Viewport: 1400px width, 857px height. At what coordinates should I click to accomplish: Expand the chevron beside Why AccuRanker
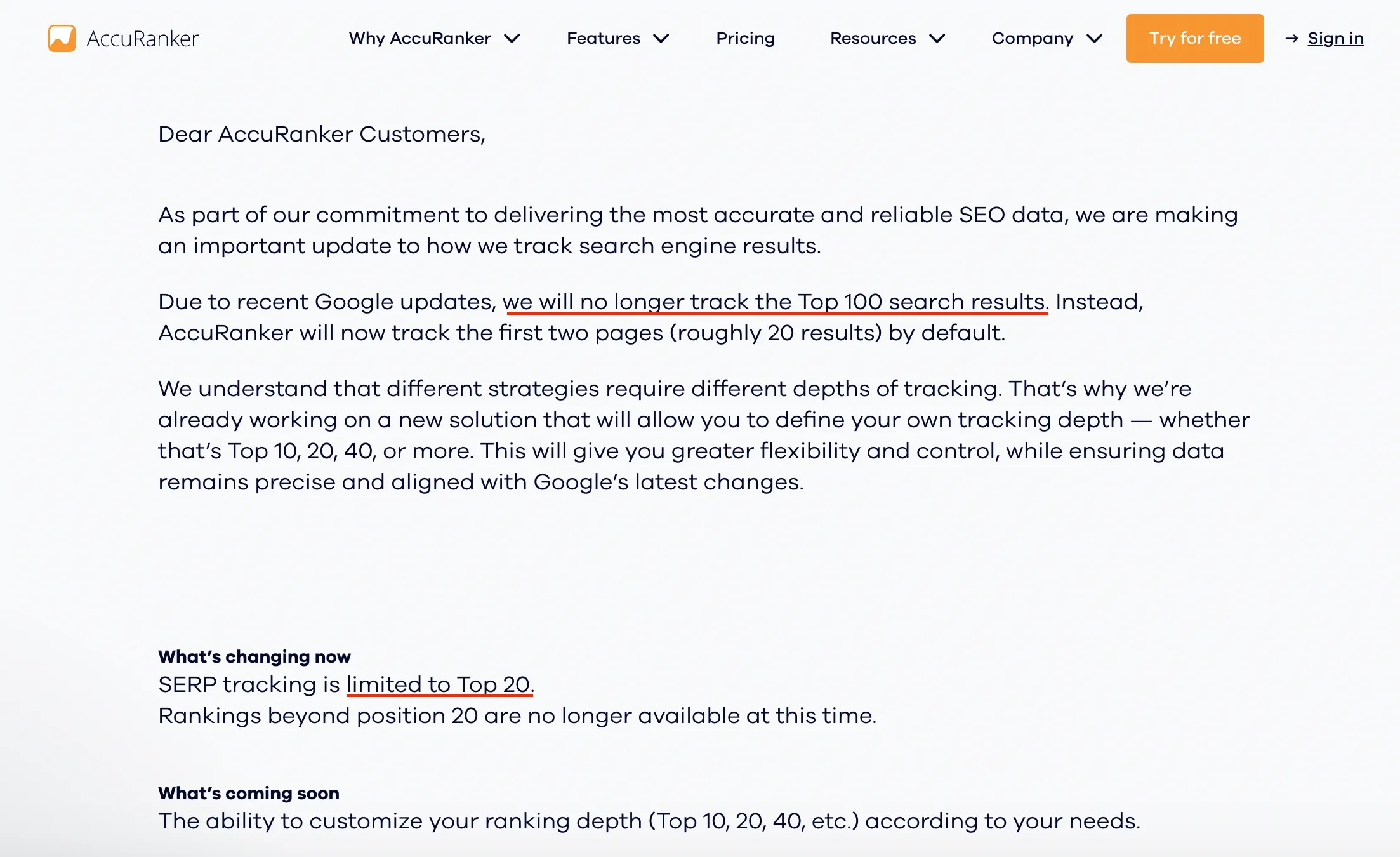click(x=512, y=39)
